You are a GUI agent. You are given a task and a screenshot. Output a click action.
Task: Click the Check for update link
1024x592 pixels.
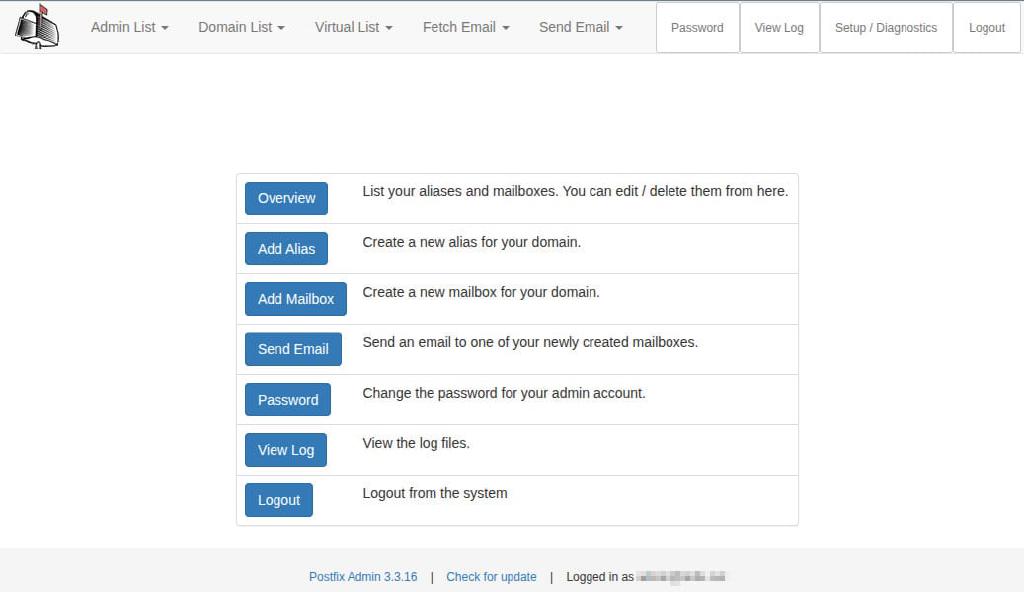[491, 576]
